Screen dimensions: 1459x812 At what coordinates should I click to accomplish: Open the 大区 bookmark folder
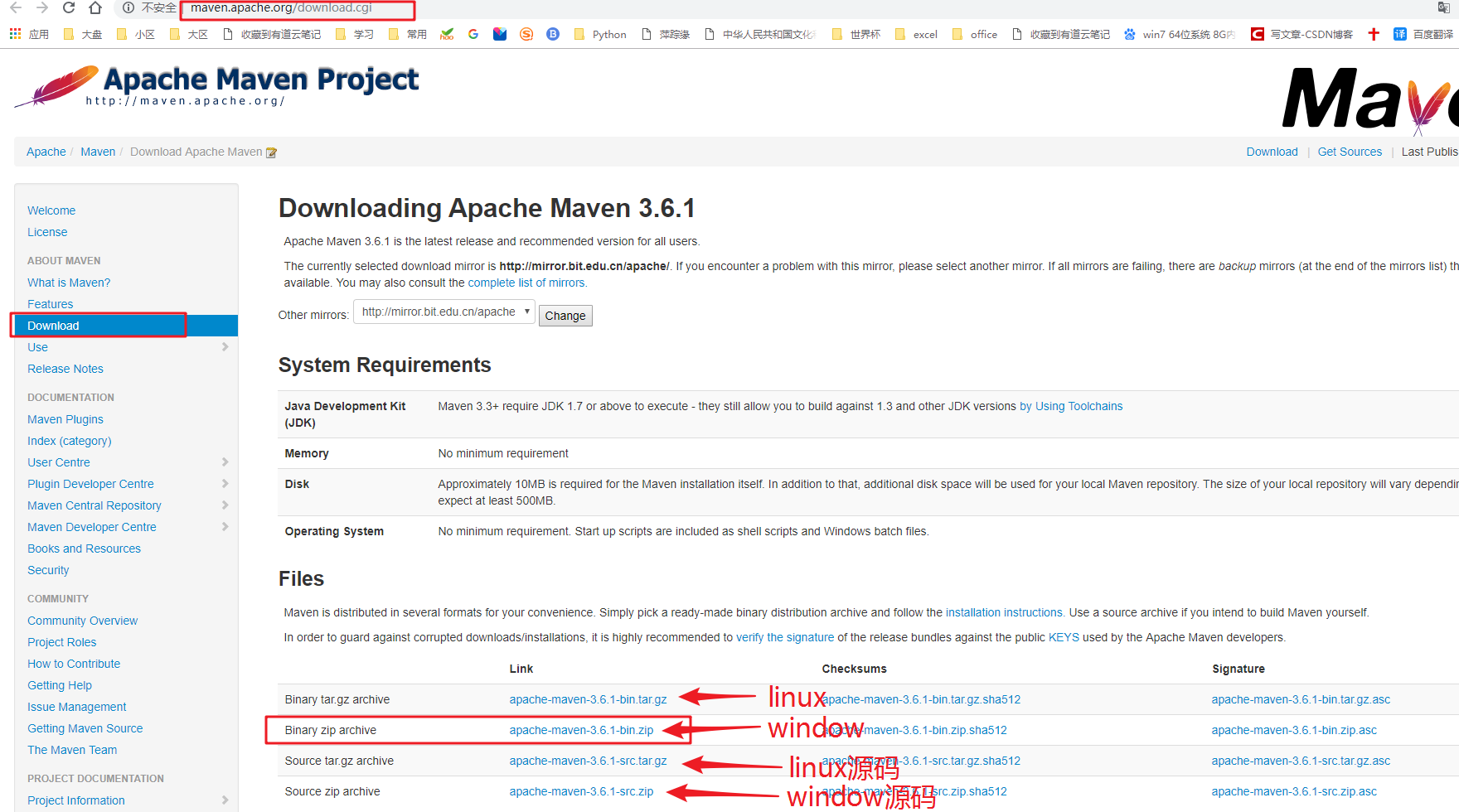click(x=189, y=34)
